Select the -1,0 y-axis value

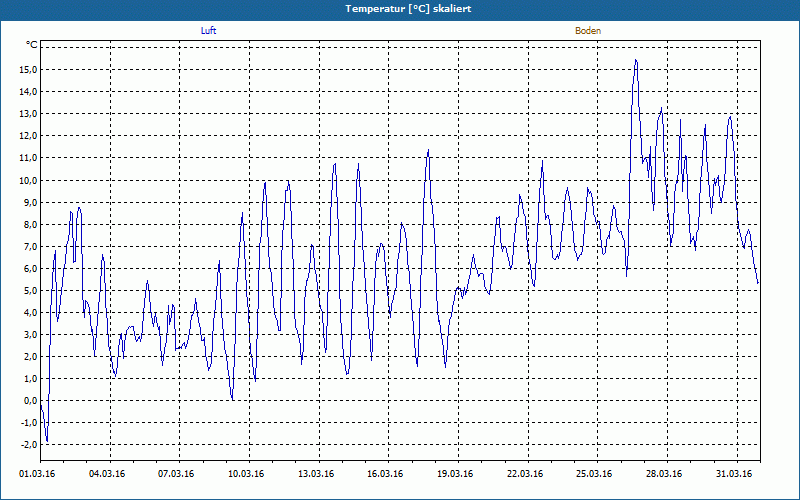click(28, 422)
